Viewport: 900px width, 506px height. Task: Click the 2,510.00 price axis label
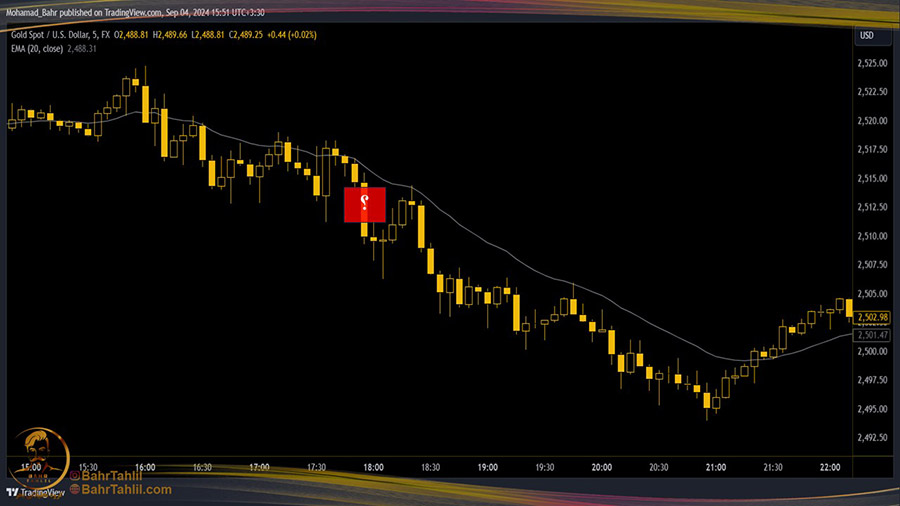pyautogui.click(x=872, y=236)
